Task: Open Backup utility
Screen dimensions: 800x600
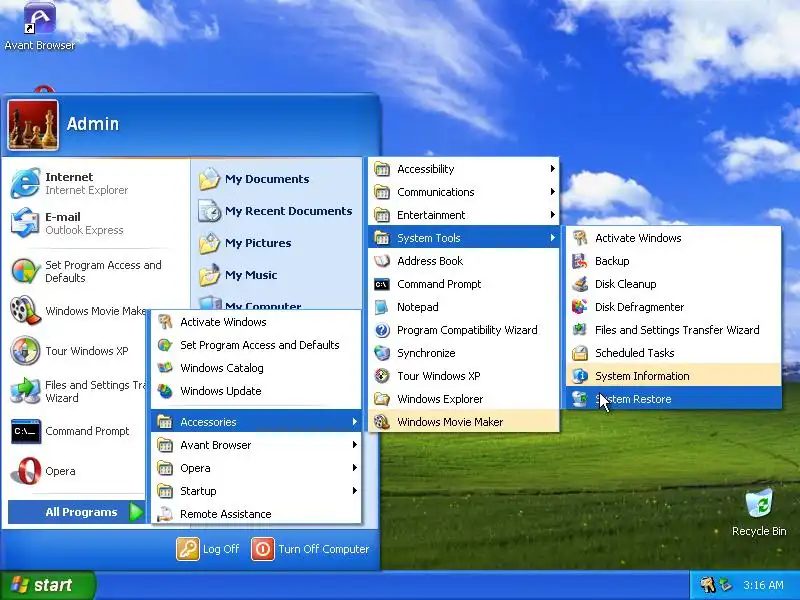Action: tap(673, 261)
